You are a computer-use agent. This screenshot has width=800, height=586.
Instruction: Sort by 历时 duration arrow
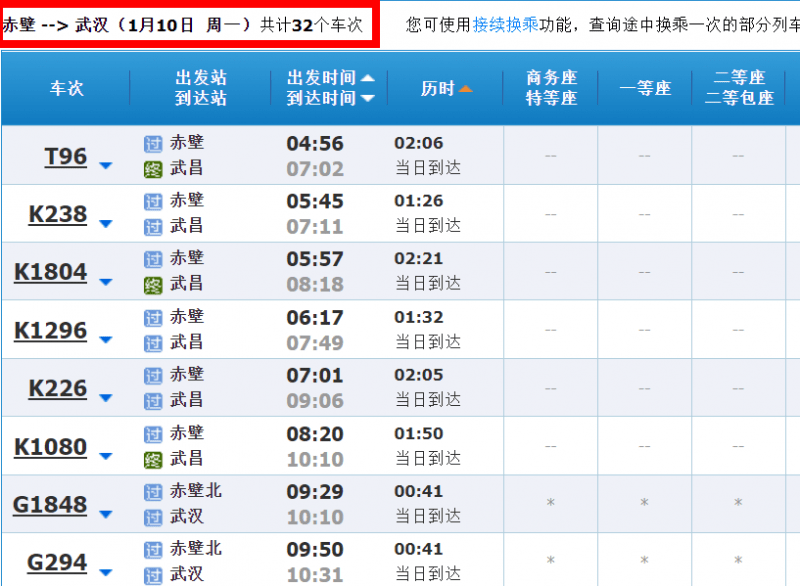pos(465,89)
